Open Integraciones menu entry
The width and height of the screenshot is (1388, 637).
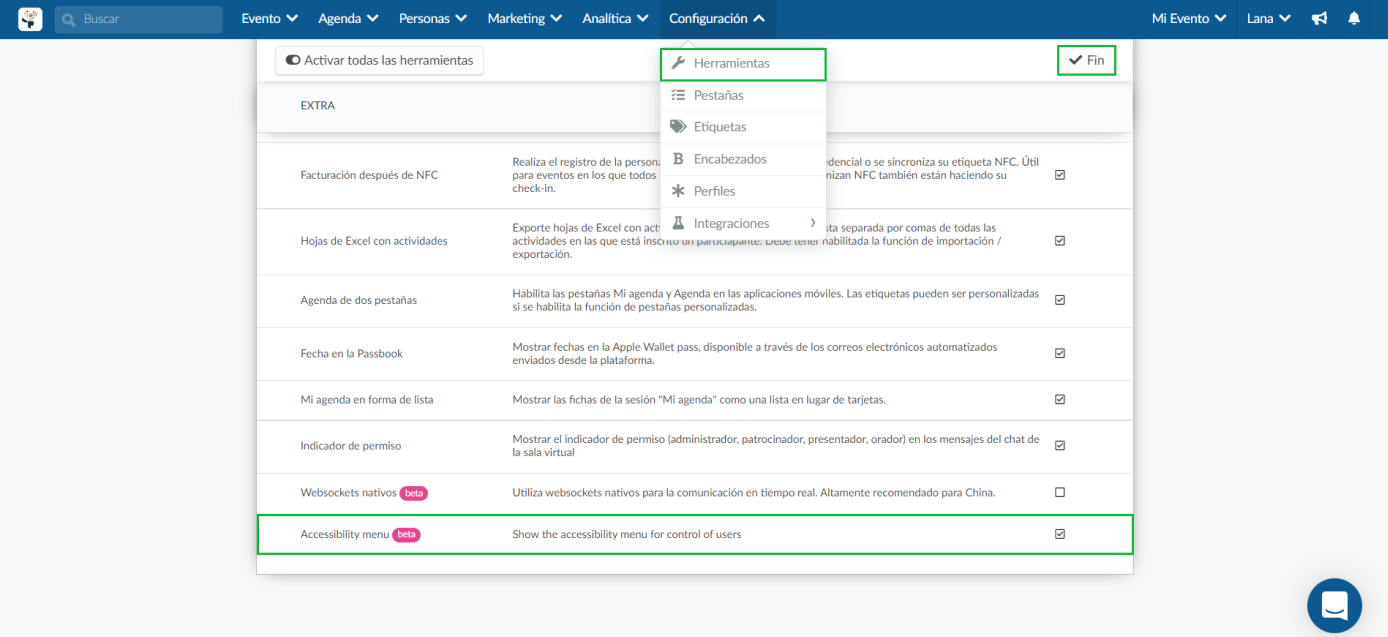pyautogui.click(x=743, y=223)
